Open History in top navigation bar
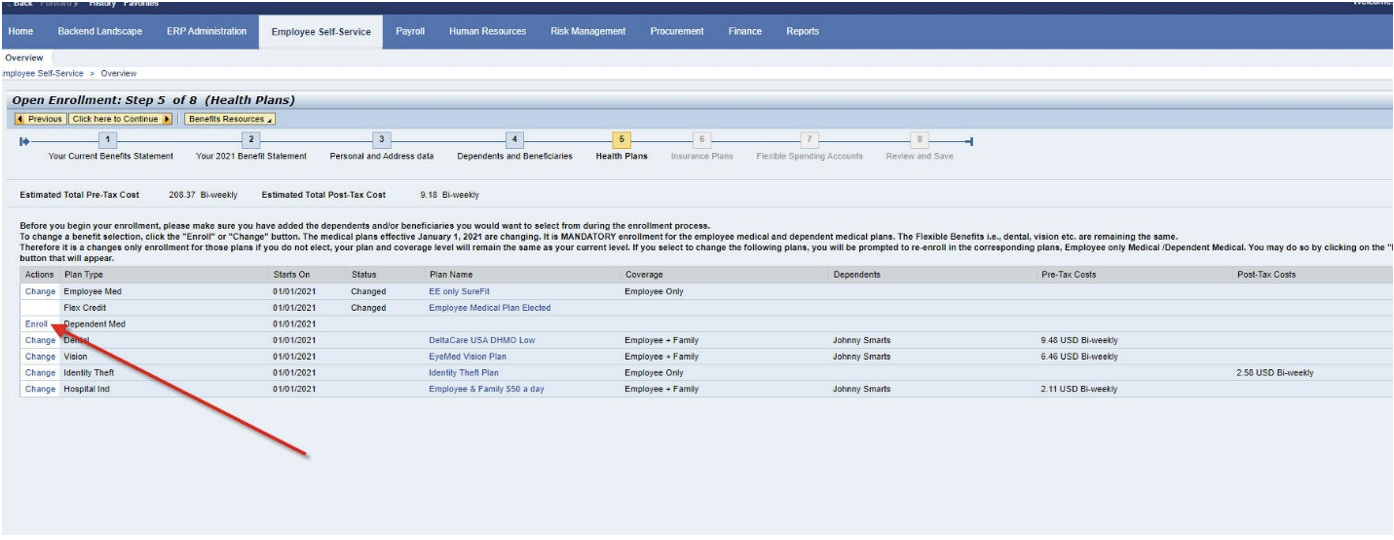This screenshot has height=540, width=1394. pos(102,4)
